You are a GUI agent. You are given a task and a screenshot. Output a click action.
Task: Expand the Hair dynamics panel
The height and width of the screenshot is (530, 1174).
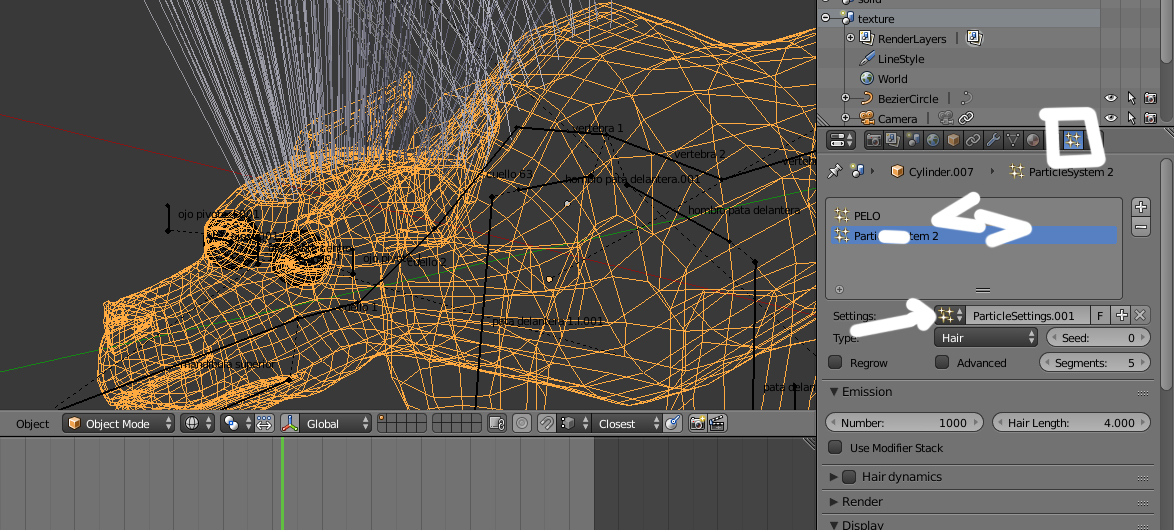pyautogui.click(x=834, y=476)
